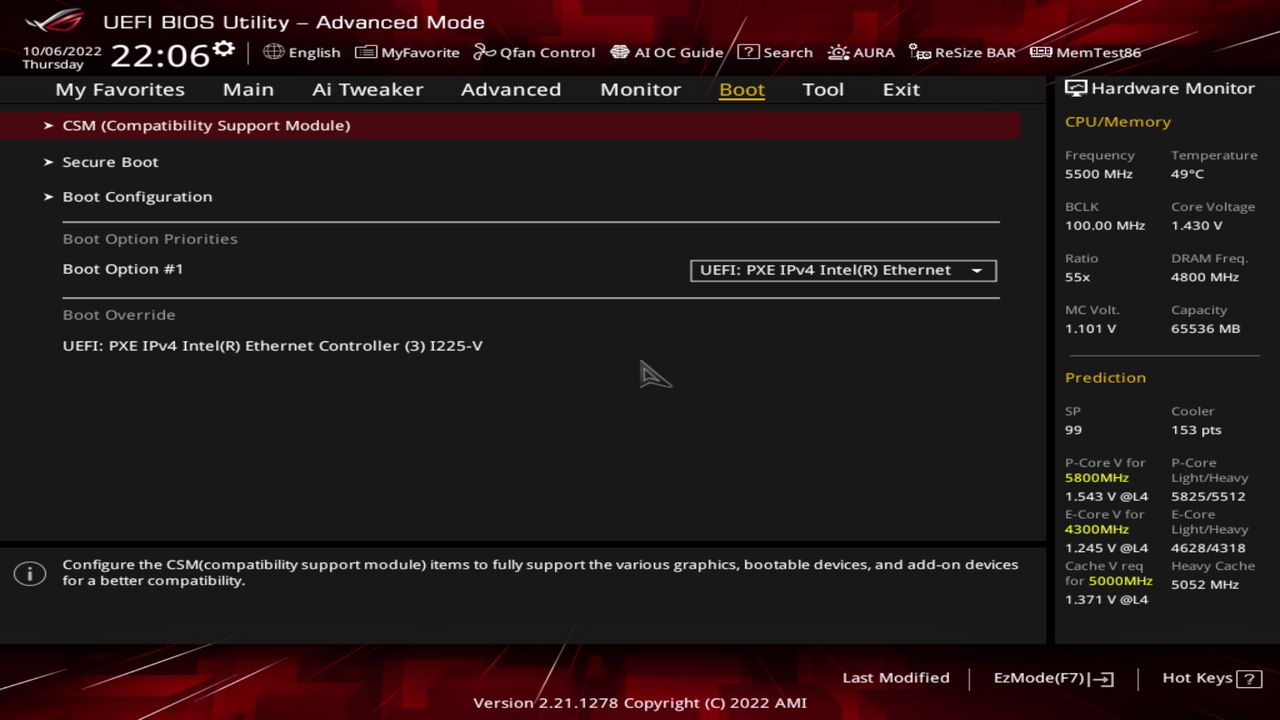
Task: Click the 49°C temperature value
Action: (x=1187, y=174)
